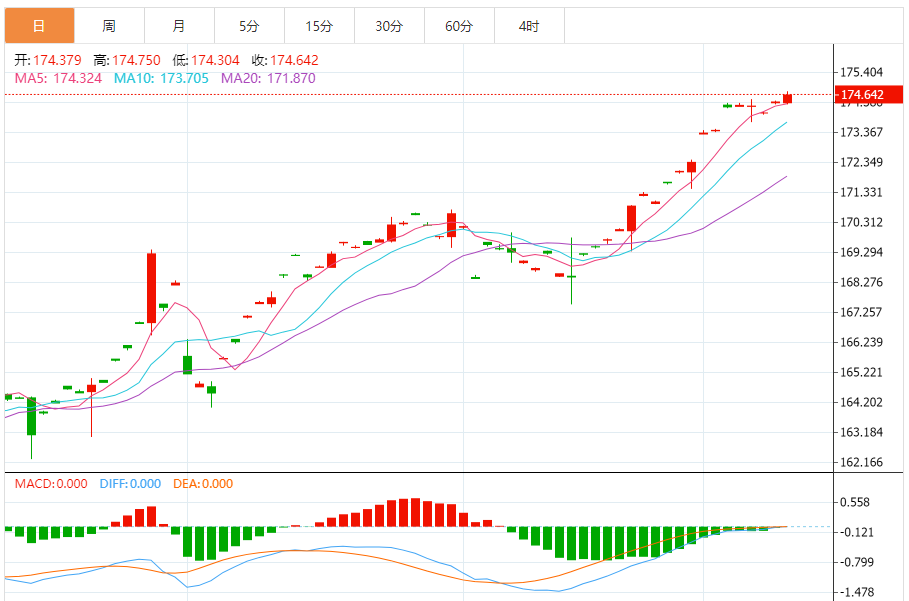Click the MA20: 171.870 label
This screenshot has height=601, width=909.
tap(268, 78)
